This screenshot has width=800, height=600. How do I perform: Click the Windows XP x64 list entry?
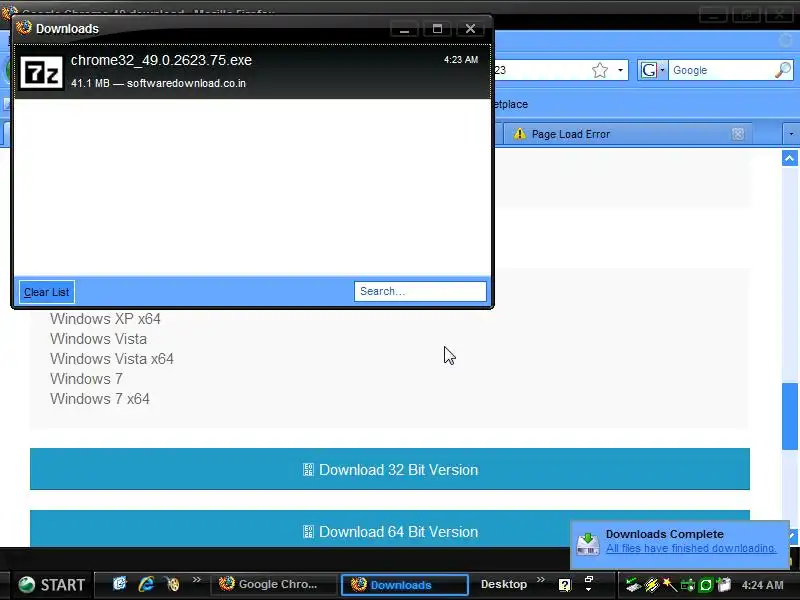pos(106,319)
